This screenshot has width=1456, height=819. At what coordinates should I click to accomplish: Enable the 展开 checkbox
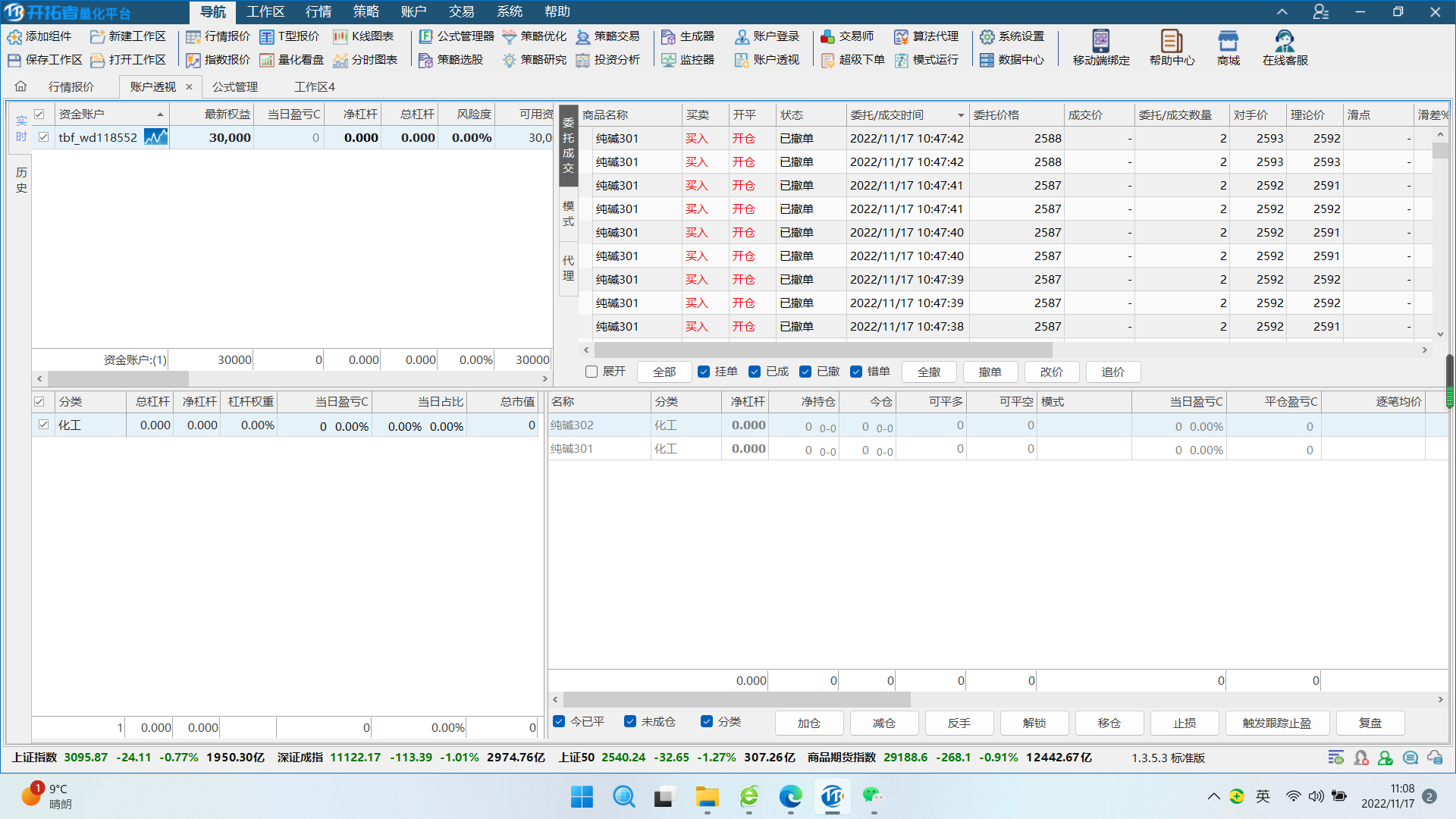591,372
